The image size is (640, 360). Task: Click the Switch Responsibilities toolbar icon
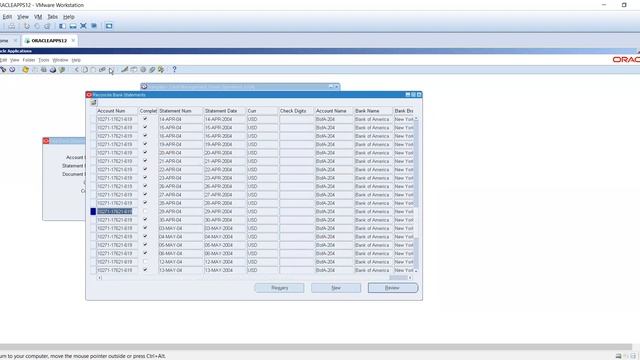pyautogui.click(x=44, y=70)
